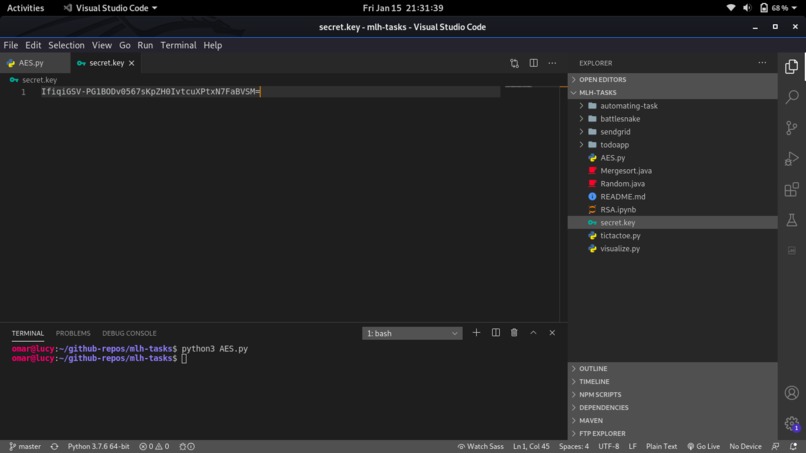Open the File menu
The height and width of the screenshot is (453, 806).
pyautogui.click(x=10, y=45)
